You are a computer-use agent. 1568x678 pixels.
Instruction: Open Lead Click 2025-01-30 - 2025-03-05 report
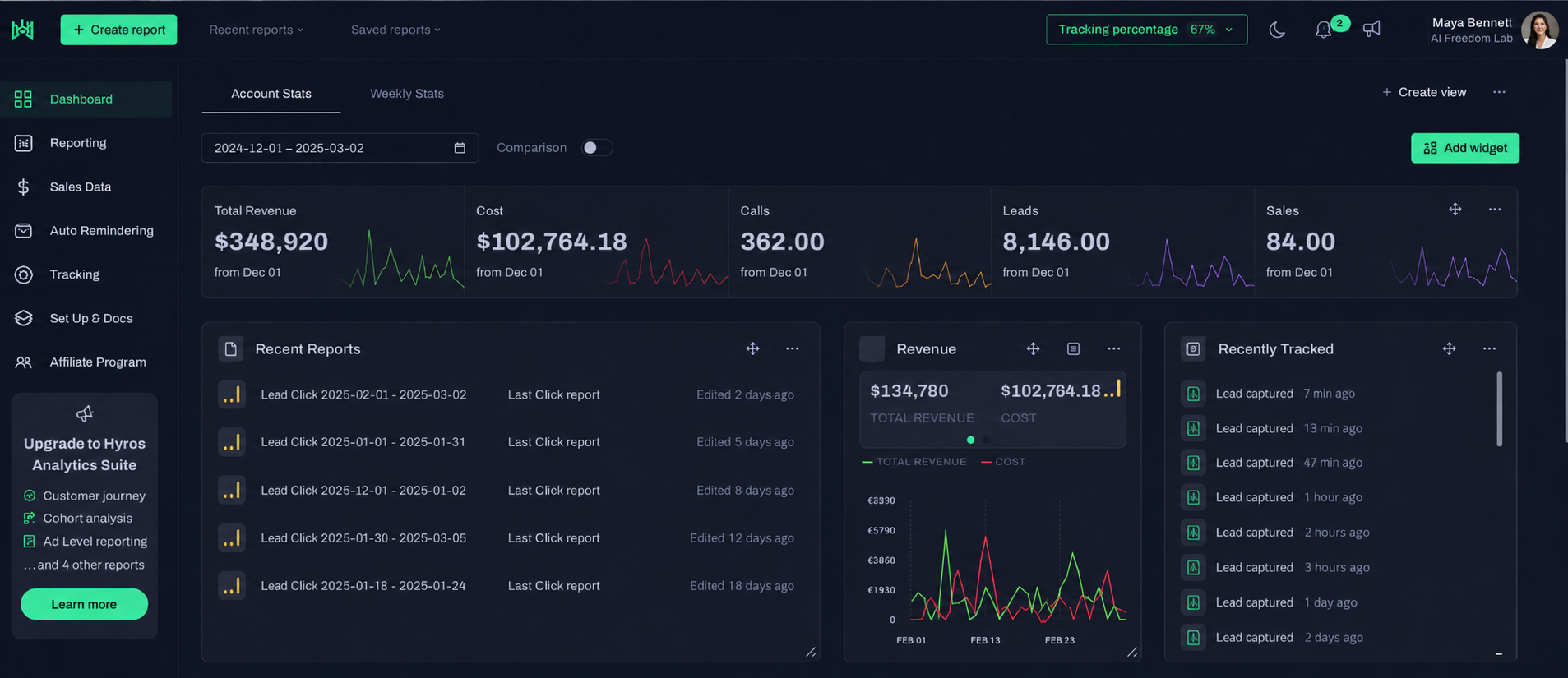(363, 538)
